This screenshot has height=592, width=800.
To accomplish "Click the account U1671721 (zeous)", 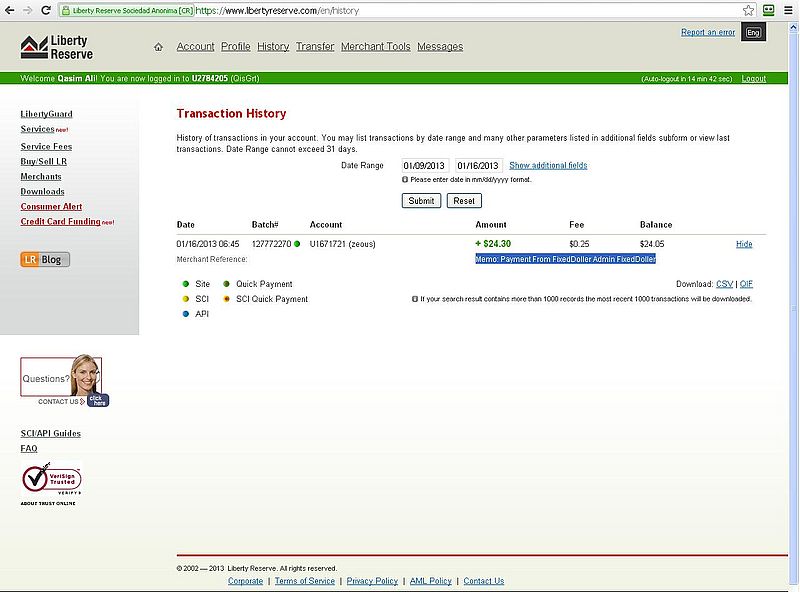I will tap(342, 244).
